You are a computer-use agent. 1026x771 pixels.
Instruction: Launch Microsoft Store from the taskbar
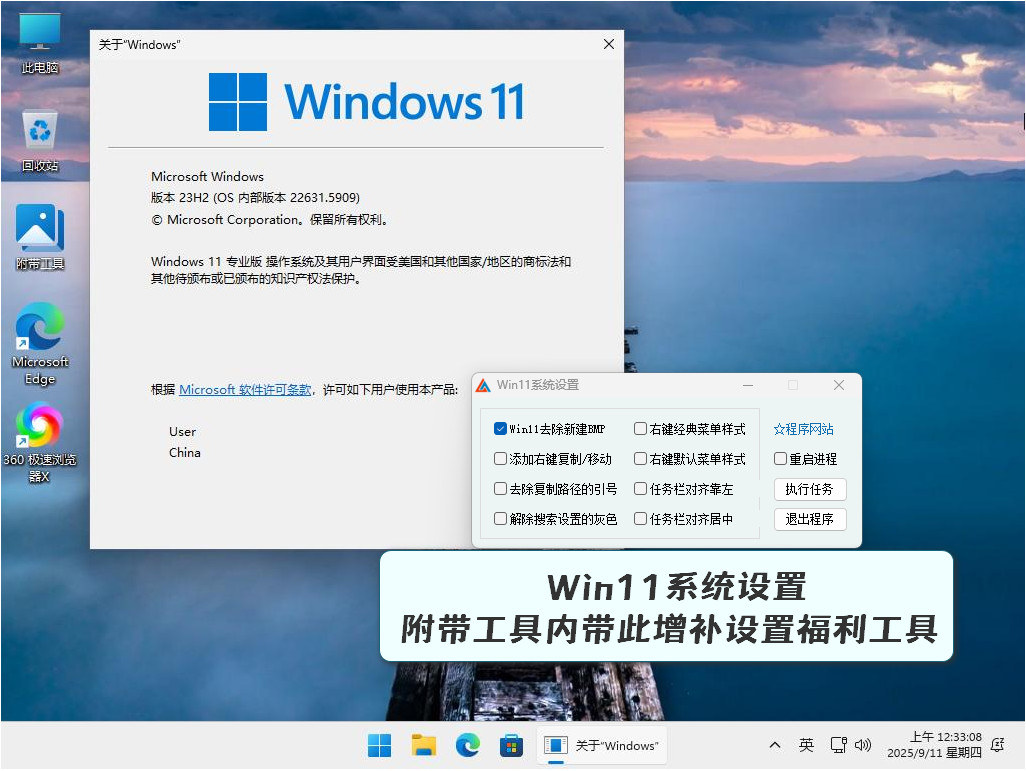(x=511, y=745)
